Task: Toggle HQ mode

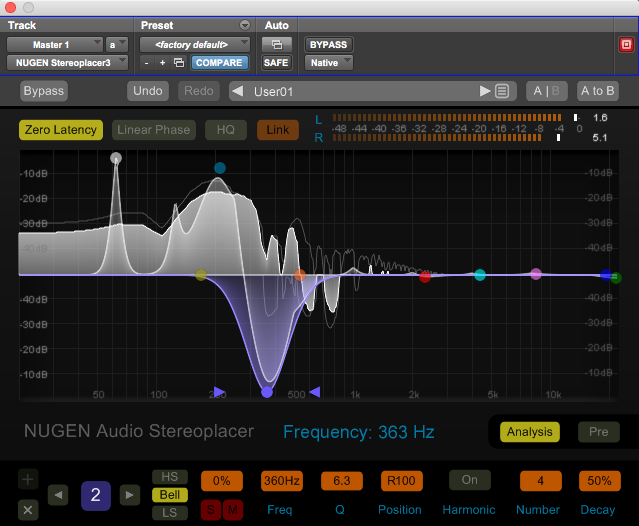Action: coord(226,130)
